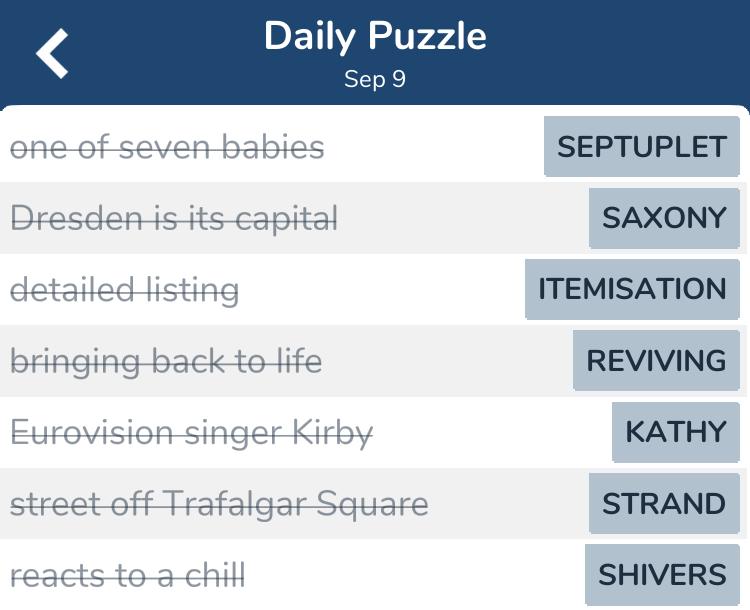Viewport: 750px width, 610px height.
Task: Click blank area in the SHIVERS clue row
Action: (x=415, y=575)
